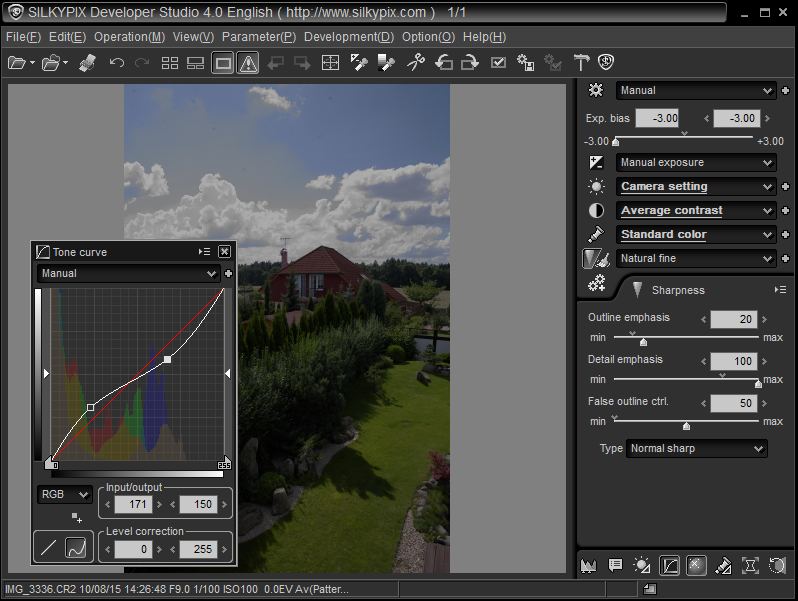Close the Tone curve panel
The image size is (798, 601).
(x=224, y=252)
